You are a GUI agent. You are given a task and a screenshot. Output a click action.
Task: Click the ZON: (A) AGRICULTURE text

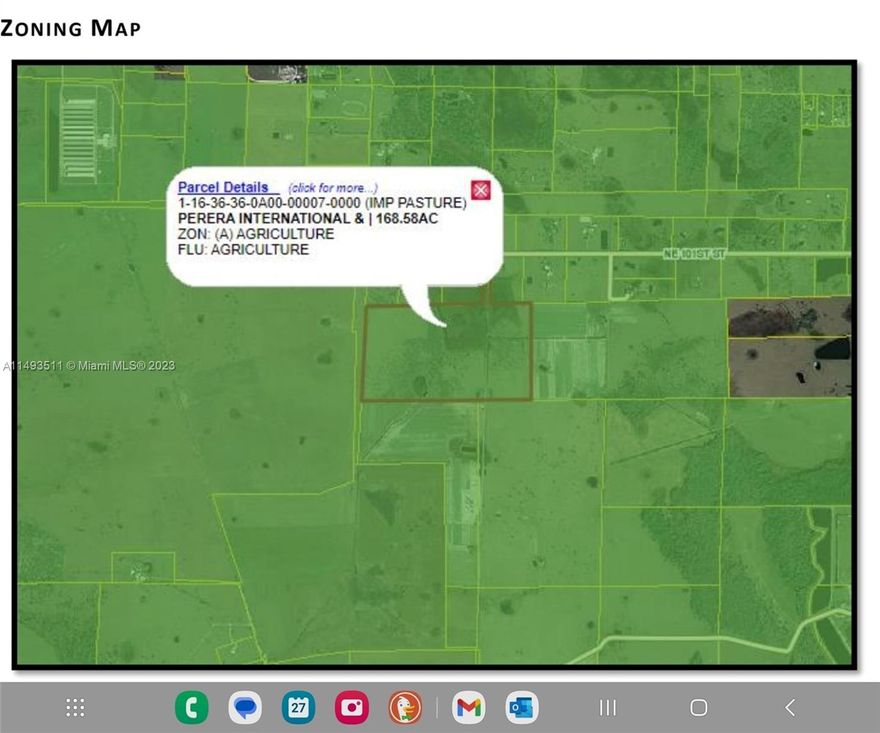(x=256, y=234)
